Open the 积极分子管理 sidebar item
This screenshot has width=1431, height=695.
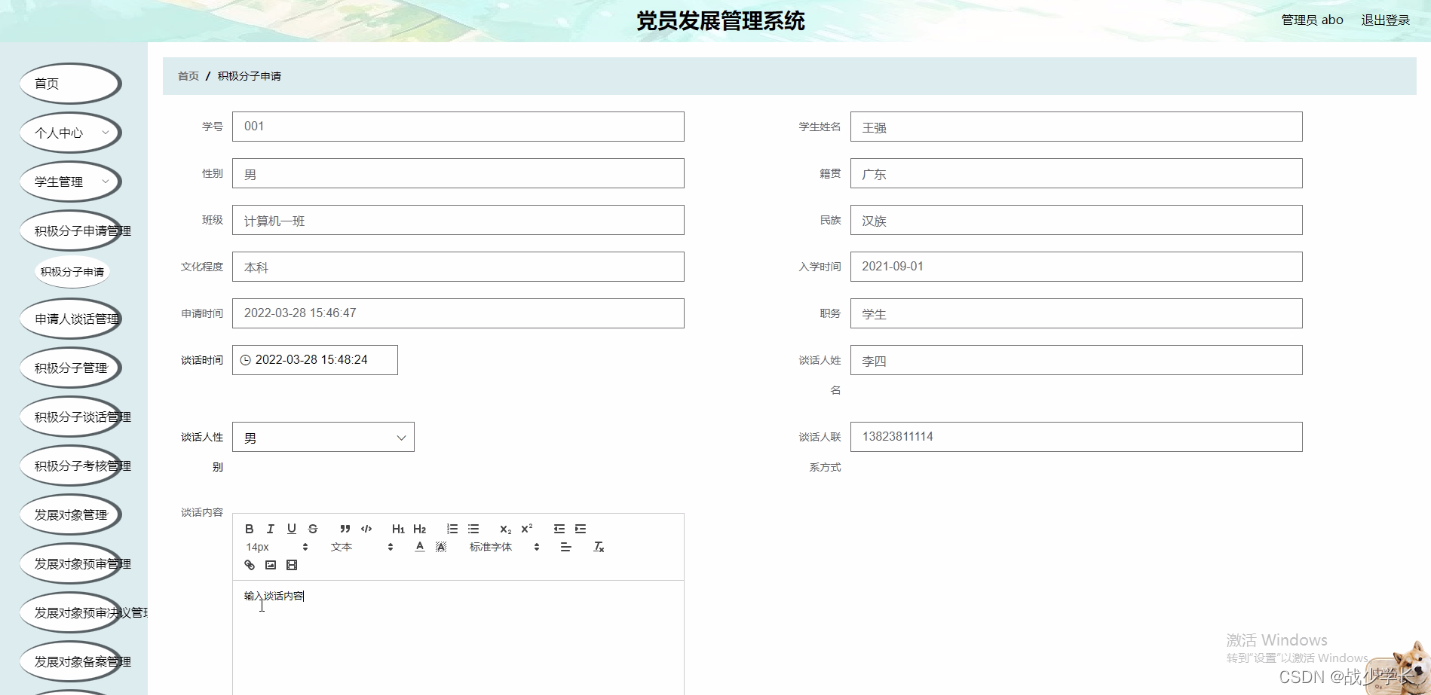click(x=71, y=367)
